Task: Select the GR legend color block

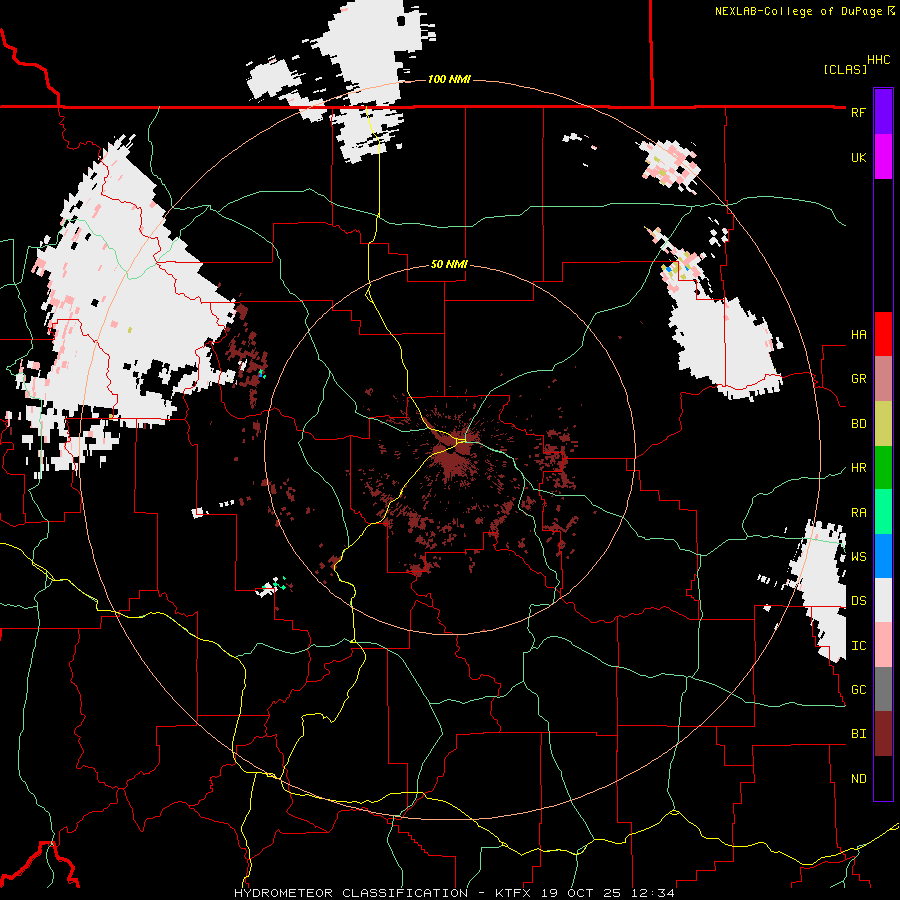Action: pos(883,378)
